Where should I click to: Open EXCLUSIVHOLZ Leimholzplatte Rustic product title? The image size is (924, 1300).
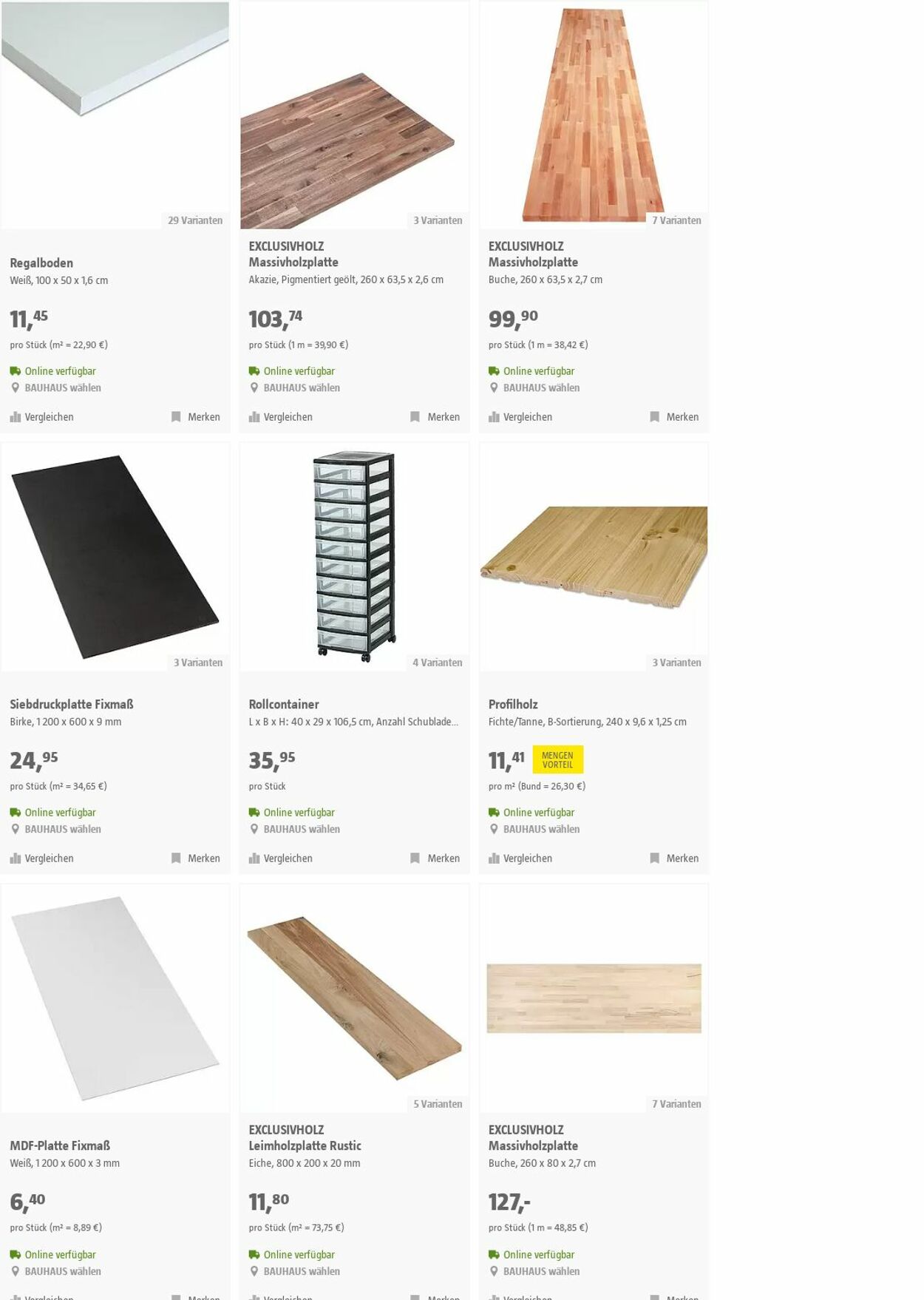tap(305, 1138)
